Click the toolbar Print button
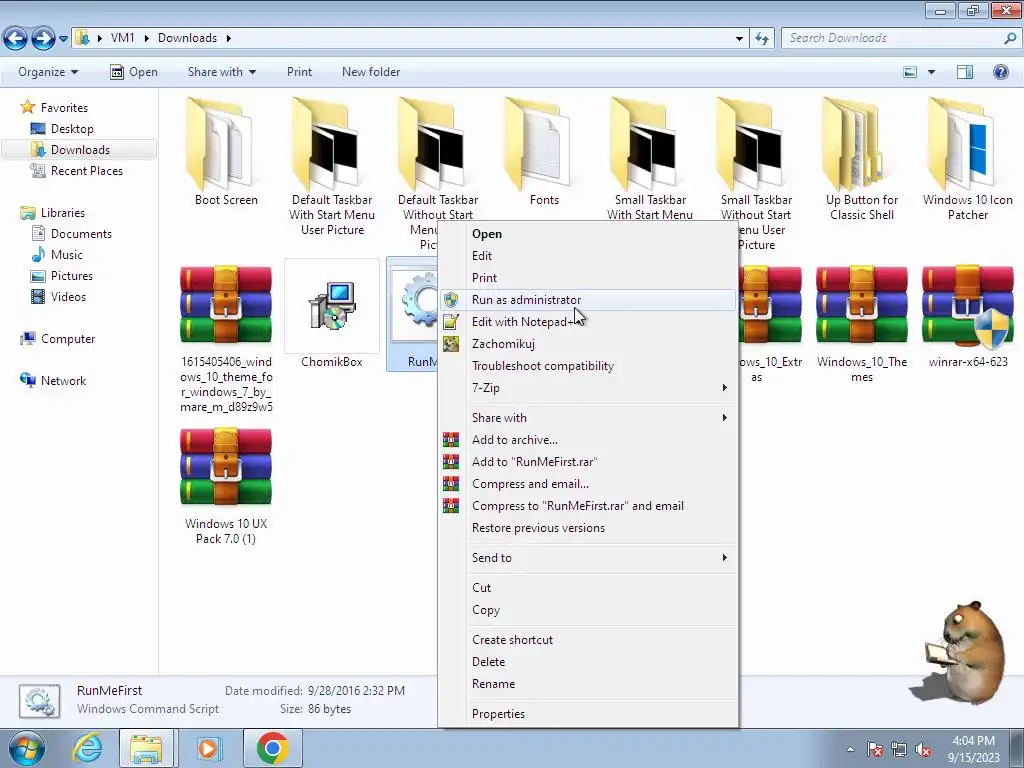The width and height of the screenshot is (1024, 768). 299,72
